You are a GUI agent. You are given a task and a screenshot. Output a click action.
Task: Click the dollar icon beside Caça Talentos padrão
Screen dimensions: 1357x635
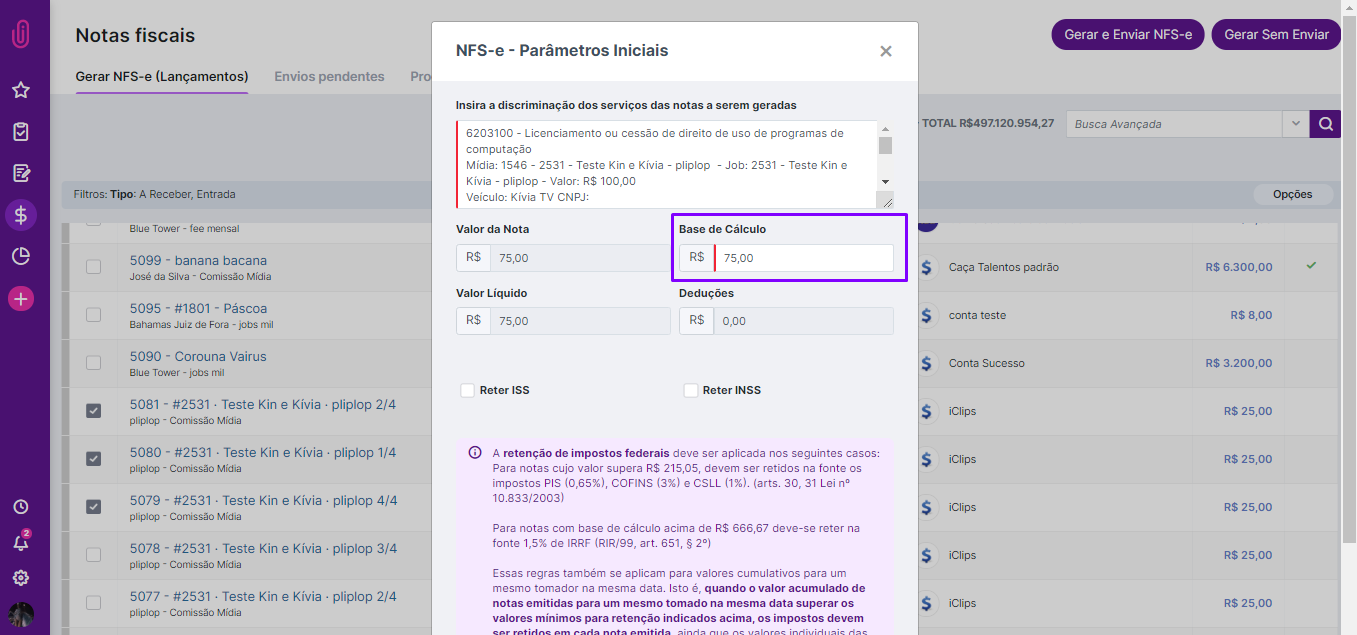[927, 267]
